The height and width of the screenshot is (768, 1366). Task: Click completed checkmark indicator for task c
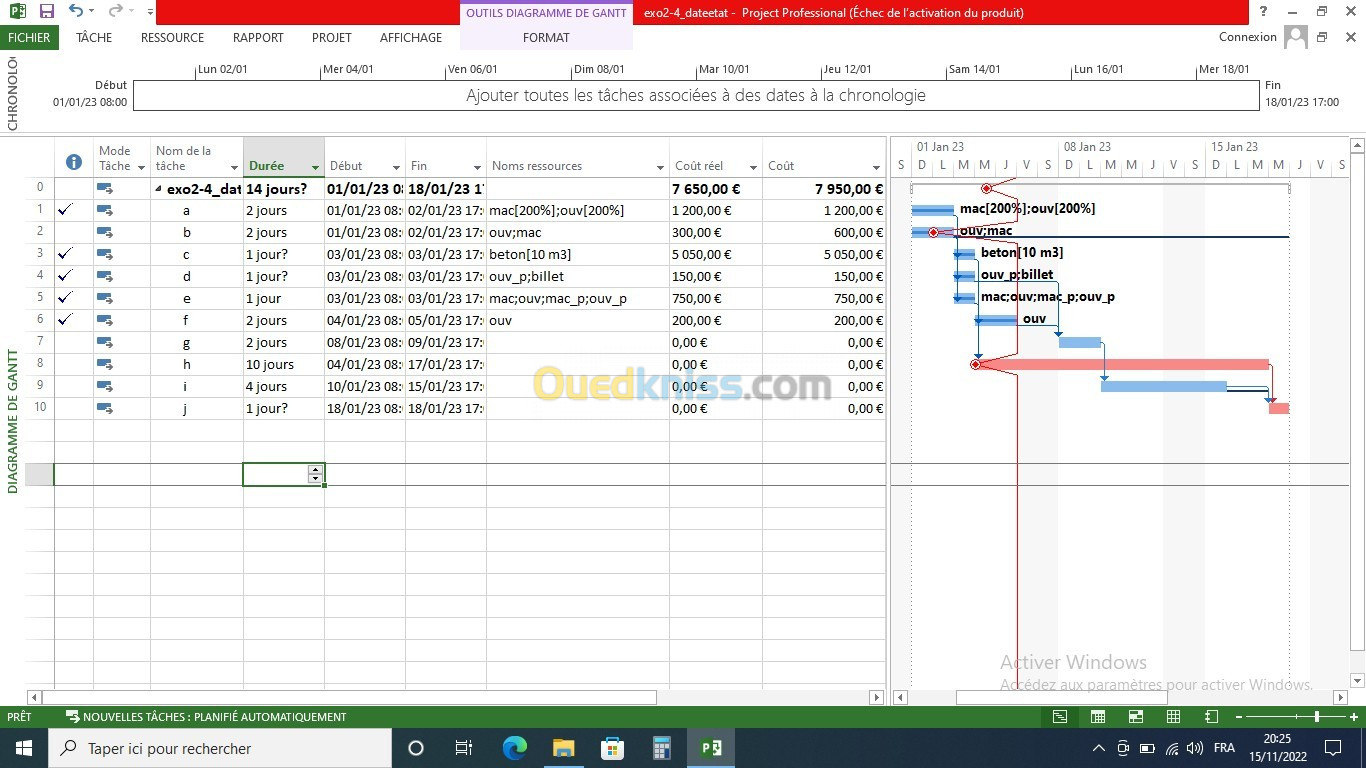click(65, 254)
